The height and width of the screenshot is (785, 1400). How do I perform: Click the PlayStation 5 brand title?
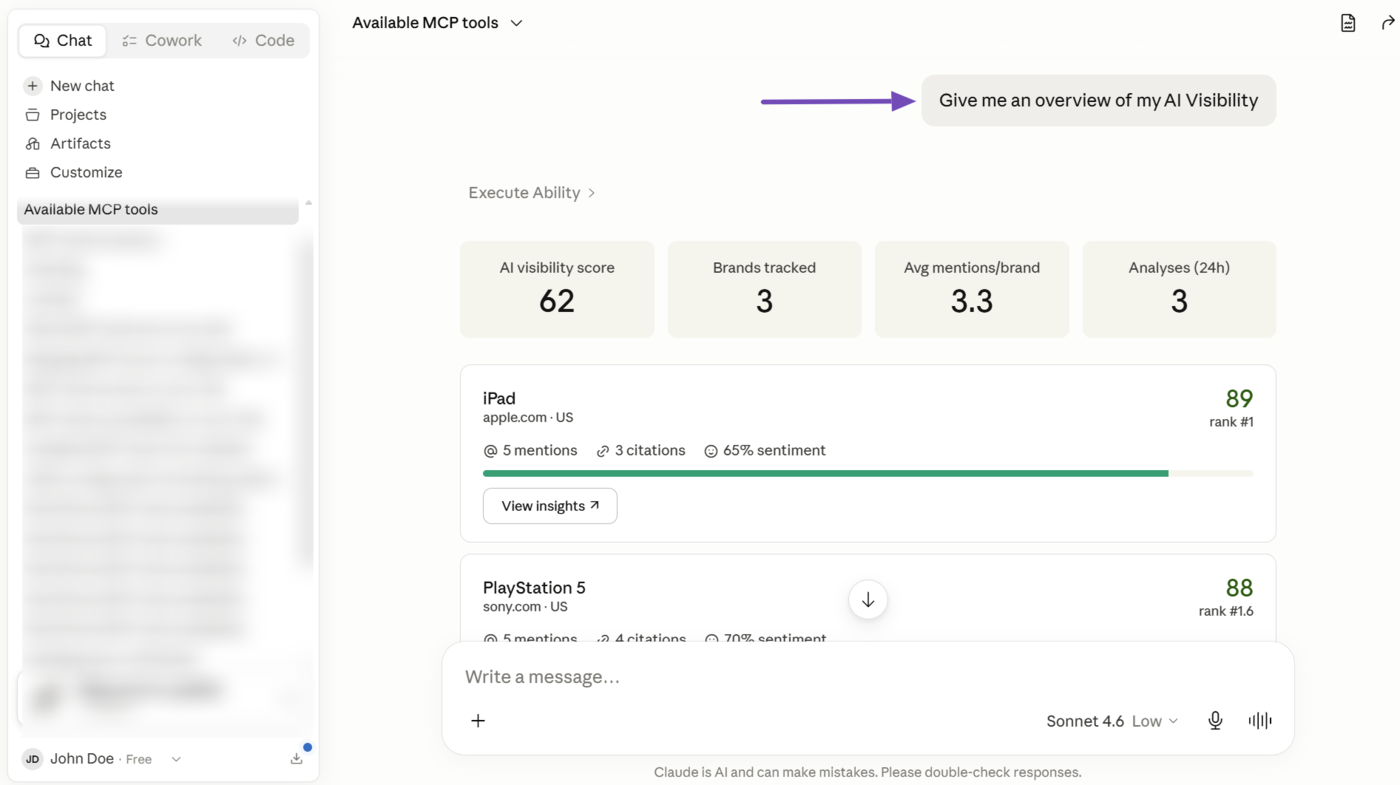coord(534,588)
